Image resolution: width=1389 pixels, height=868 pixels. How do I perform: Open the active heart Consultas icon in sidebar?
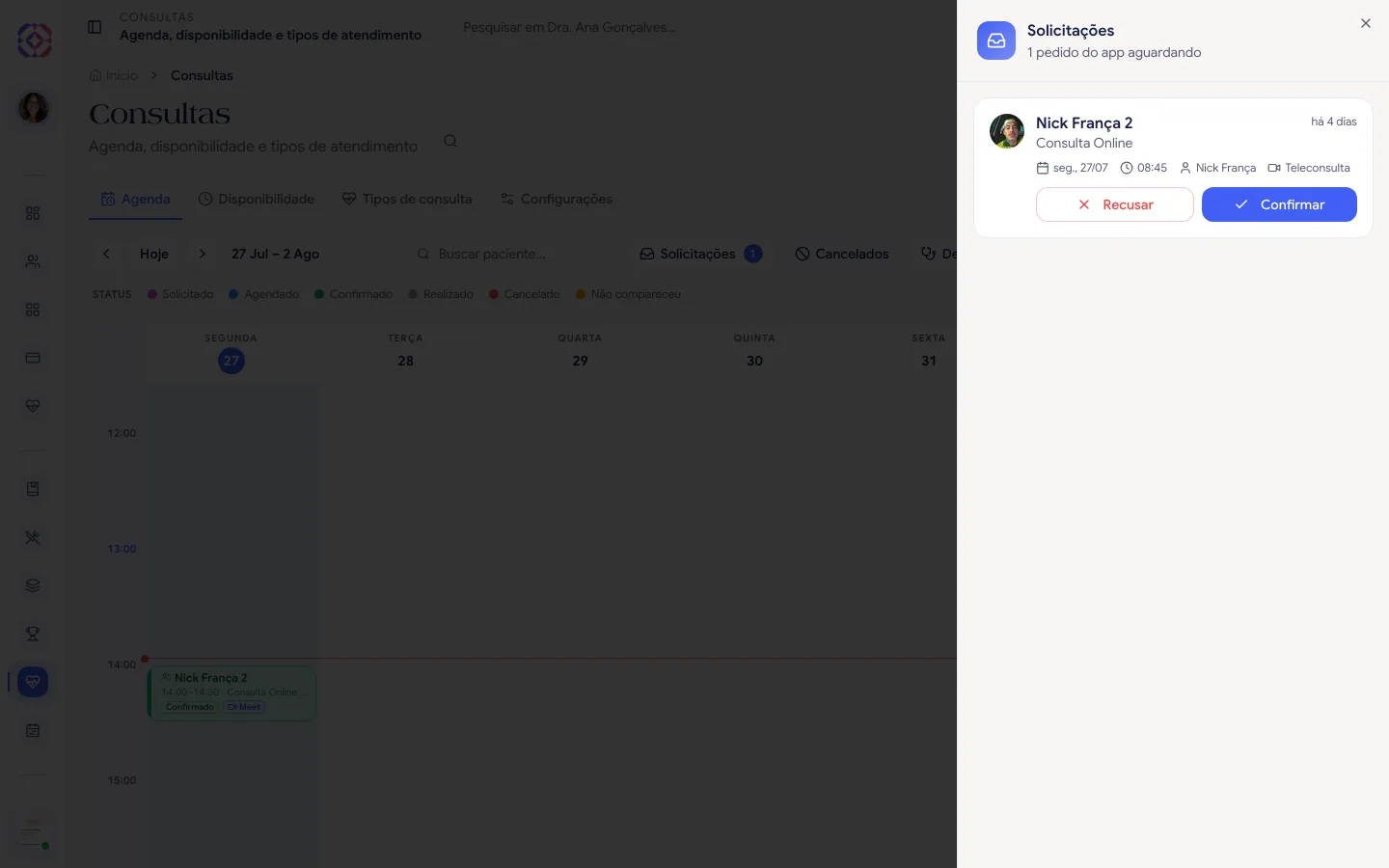click(33, 682)
